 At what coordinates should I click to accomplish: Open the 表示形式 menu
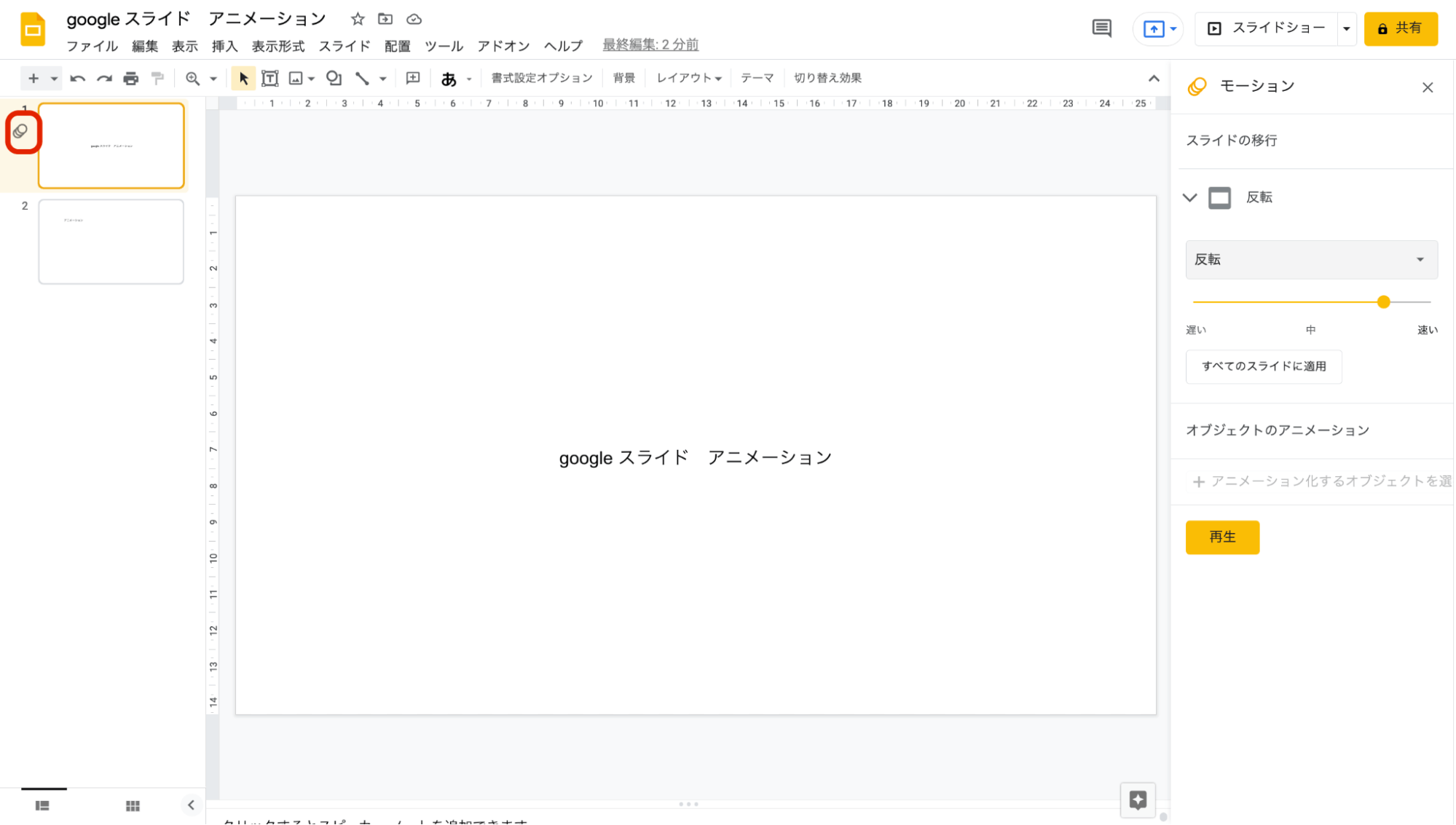278,46
